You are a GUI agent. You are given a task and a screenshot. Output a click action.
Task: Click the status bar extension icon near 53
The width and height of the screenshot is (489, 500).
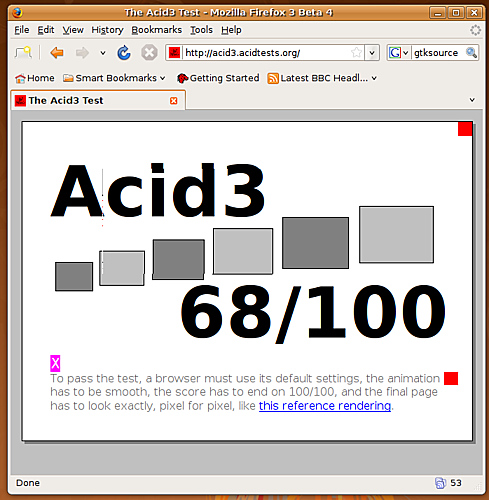pos(440,483)
